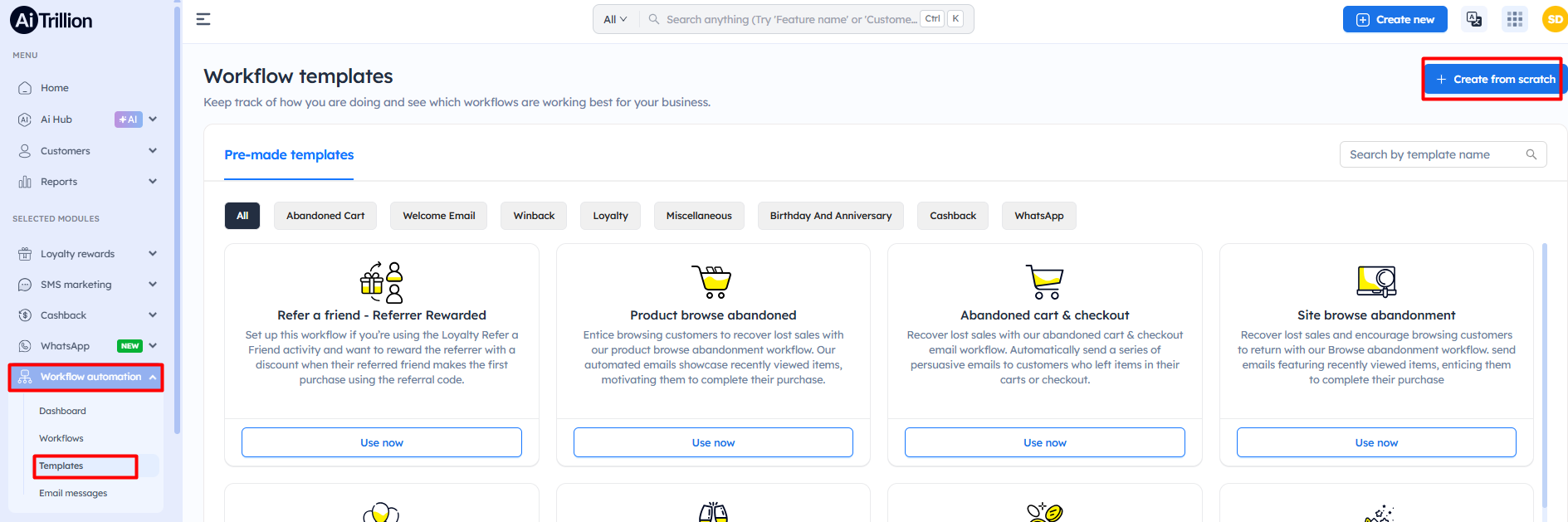Click the Home icon in sidebar
Viewport: 1568px width, 522px height.
point(25,88)
